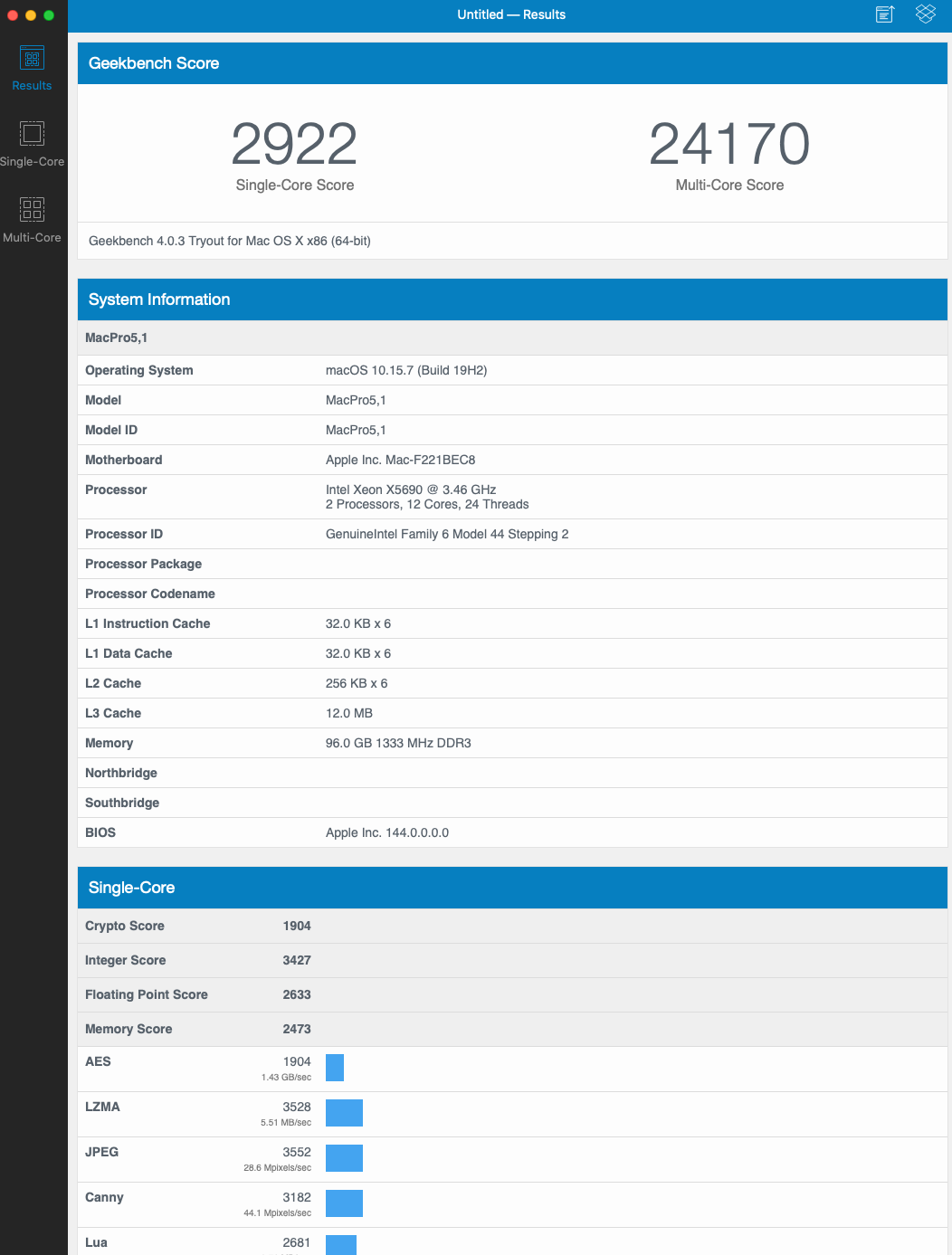Click the Multi-Core Score label
Viewport: 952px width, 1255px height.
point(729,185)
